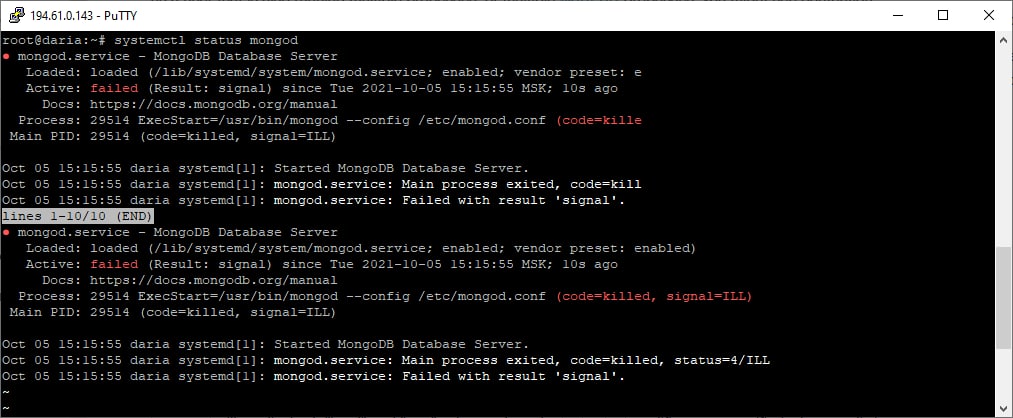Click the last 'Failed with result signal' line

[514, 377]
